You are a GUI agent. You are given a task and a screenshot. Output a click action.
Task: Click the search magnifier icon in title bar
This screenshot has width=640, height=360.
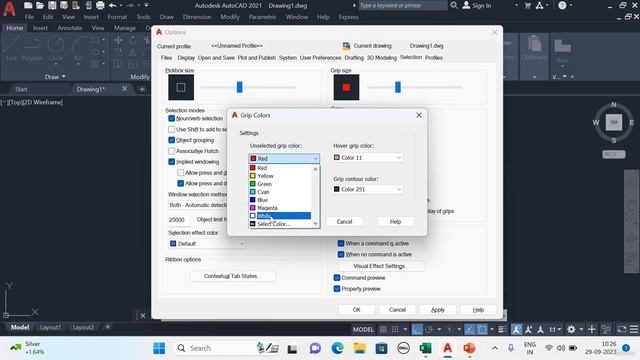click(x=454, y=5)
